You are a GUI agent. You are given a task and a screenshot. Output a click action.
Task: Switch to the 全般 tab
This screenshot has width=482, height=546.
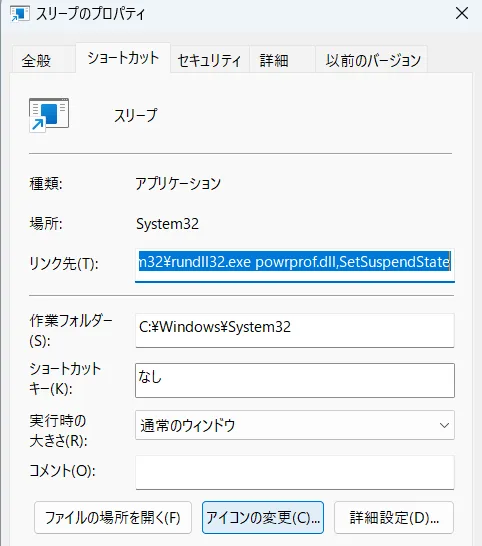point(43,60)
